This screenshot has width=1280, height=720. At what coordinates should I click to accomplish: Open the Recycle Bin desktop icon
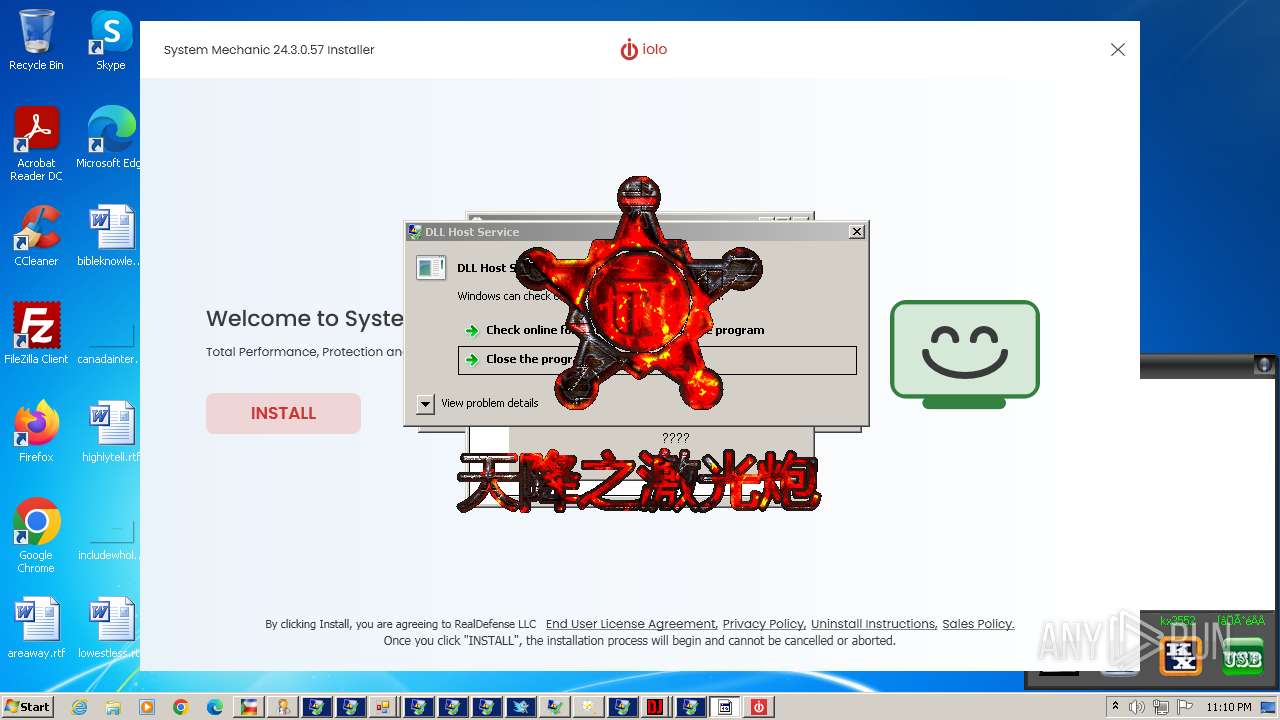36,40
